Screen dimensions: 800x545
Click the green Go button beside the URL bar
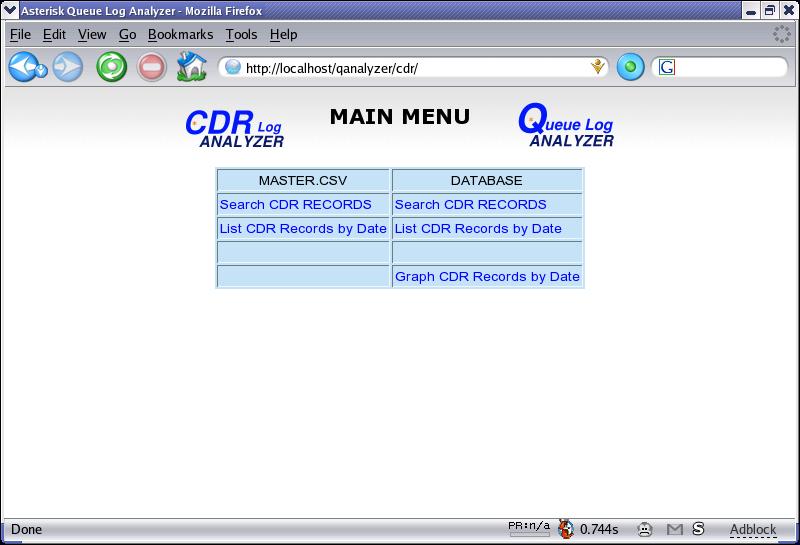[630, 68]
